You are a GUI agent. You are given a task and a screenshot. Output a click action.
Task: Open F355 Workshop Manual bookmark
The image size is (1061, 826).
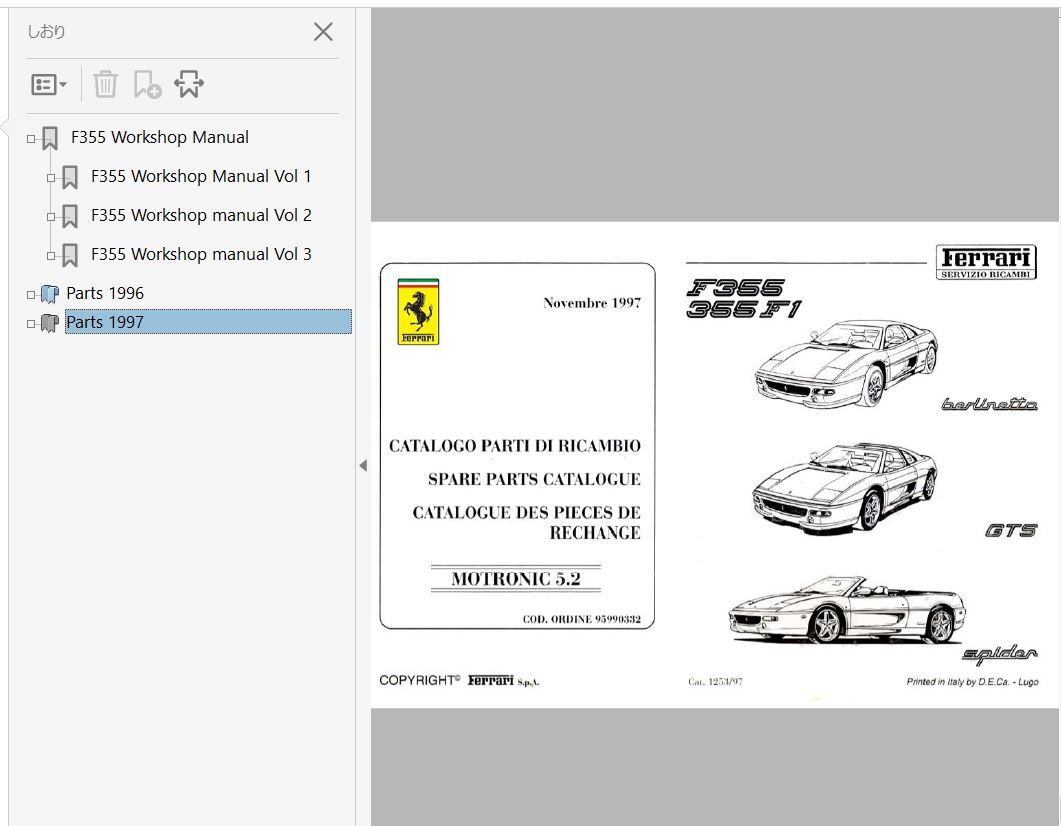click(160, 137)
